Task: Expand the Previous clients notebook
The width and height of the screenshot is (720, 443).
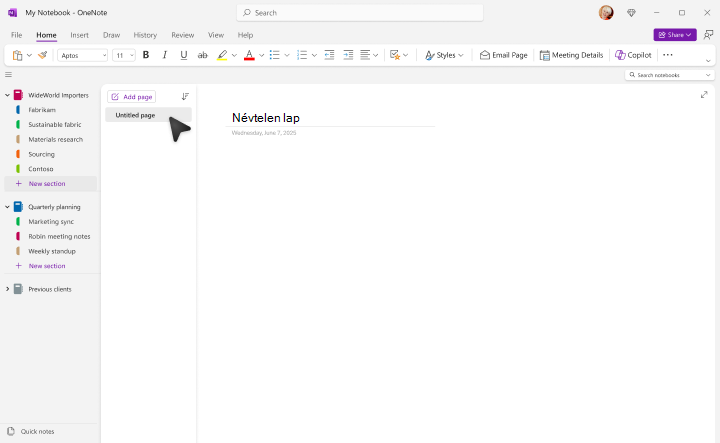Action: click(7, 289)
